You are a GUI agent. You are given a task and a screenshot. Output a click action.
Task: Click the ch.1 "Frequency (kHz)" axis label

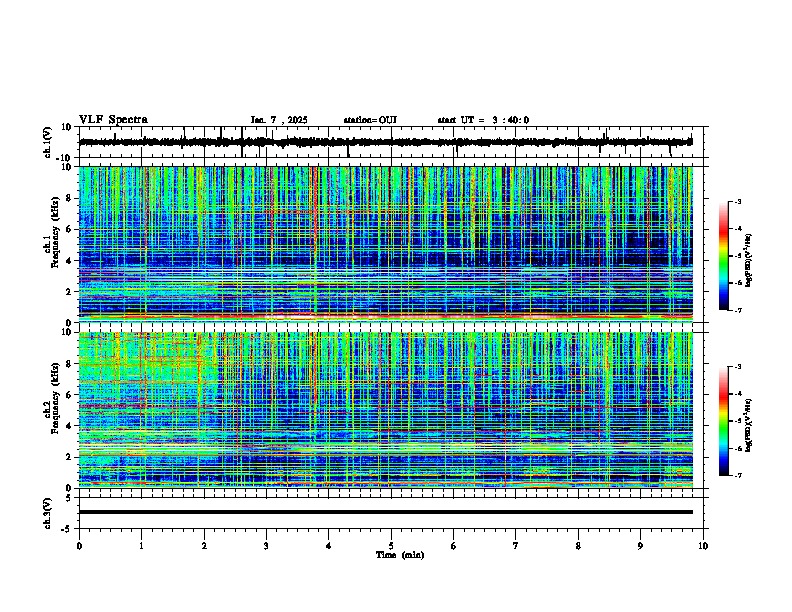55,232
